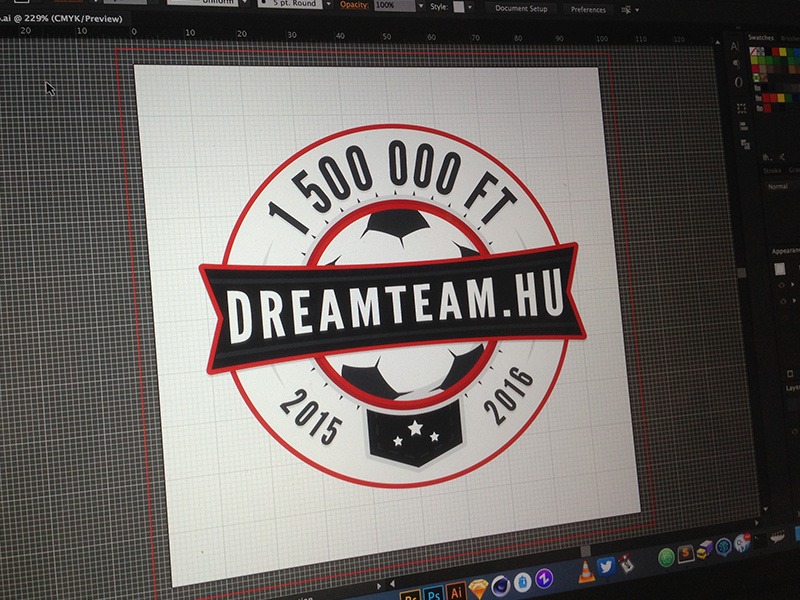800x600 pixels.
Task: Open Transmit truck icon in dock
Action: (705, 550)
